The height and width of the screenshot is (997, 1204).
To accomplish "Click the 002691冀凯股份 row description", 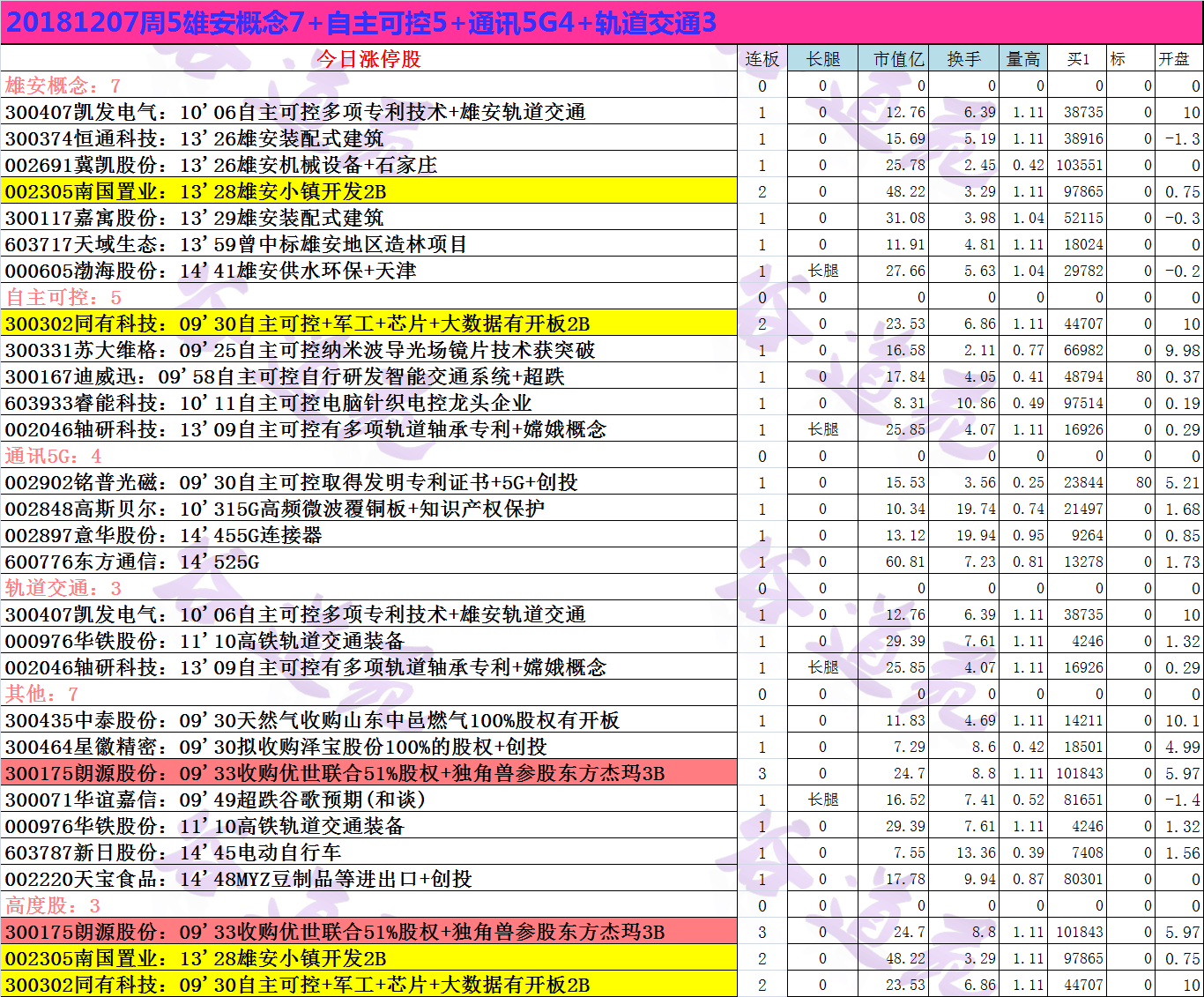I will [x=220, y=165].
